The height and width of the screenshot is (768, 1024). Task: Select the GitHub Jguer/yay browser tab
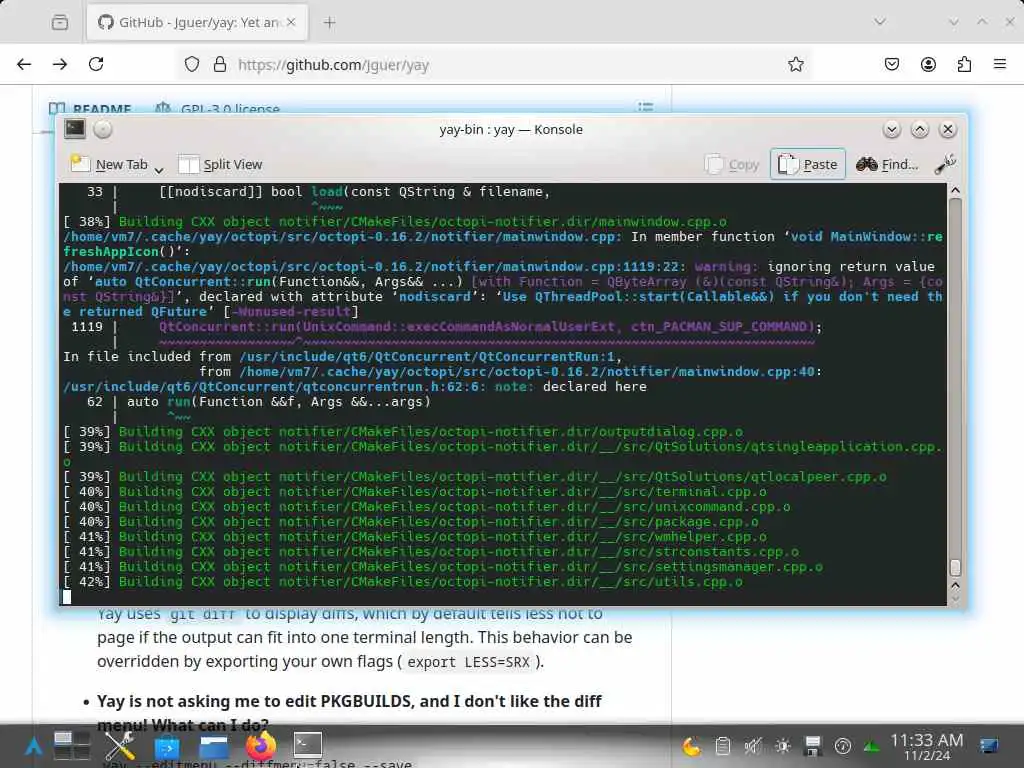198,22
